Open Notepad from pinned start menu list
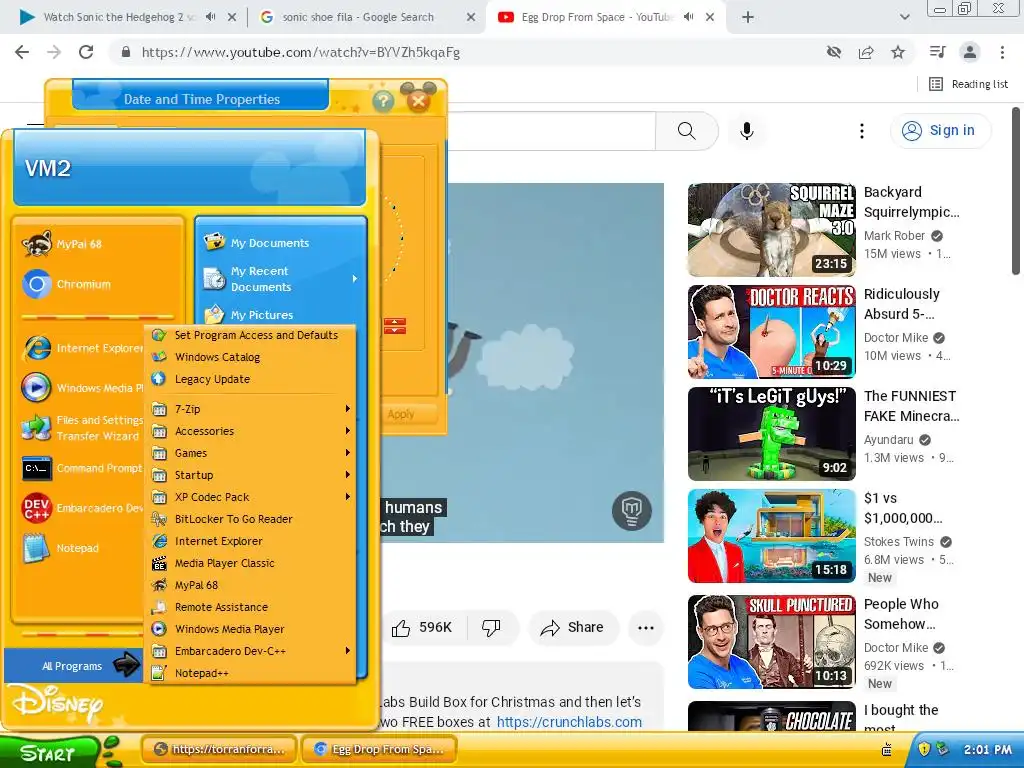Screen dimensions: 1024x768 [61, 548]
